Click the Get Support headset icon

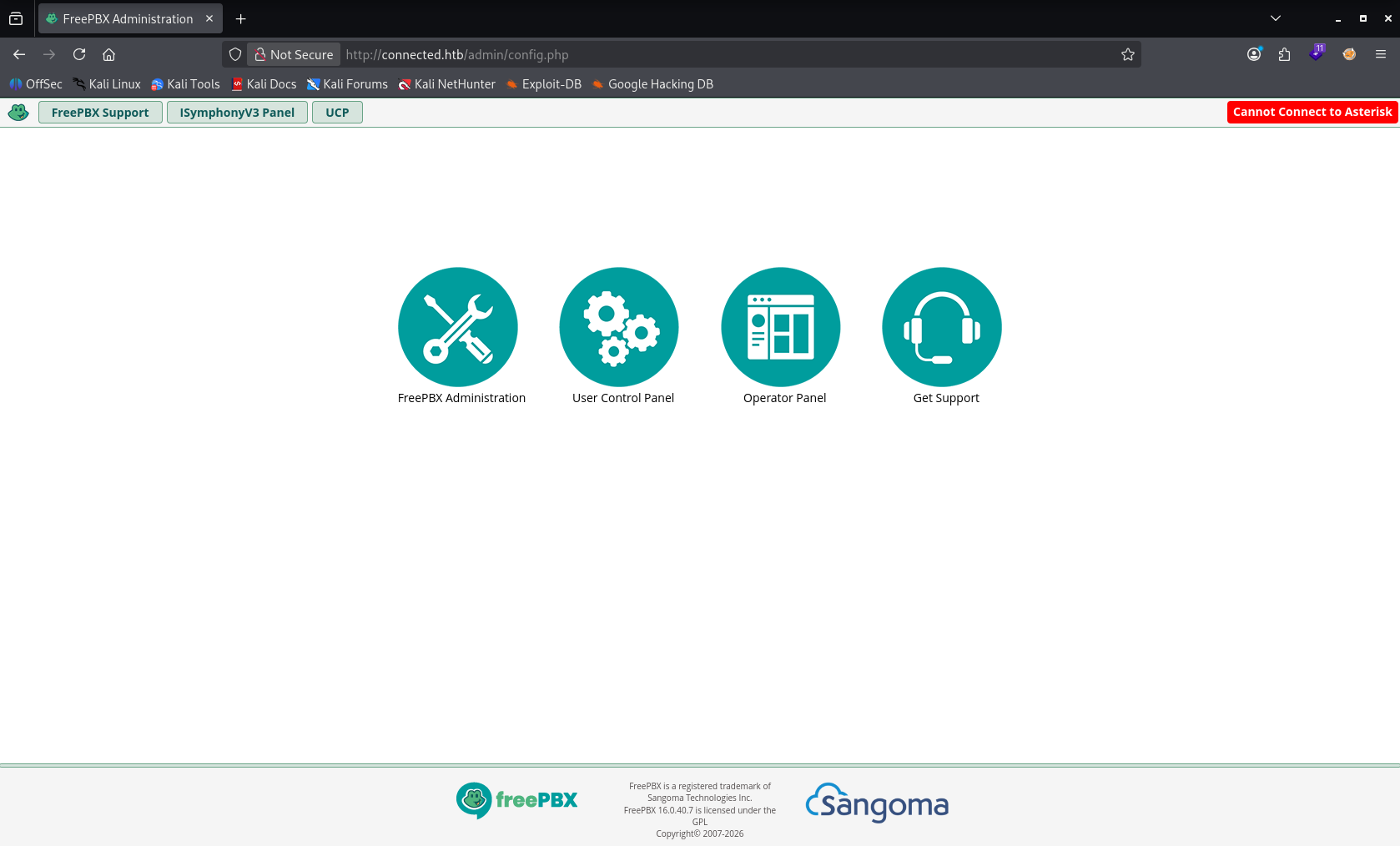(942, 327)
